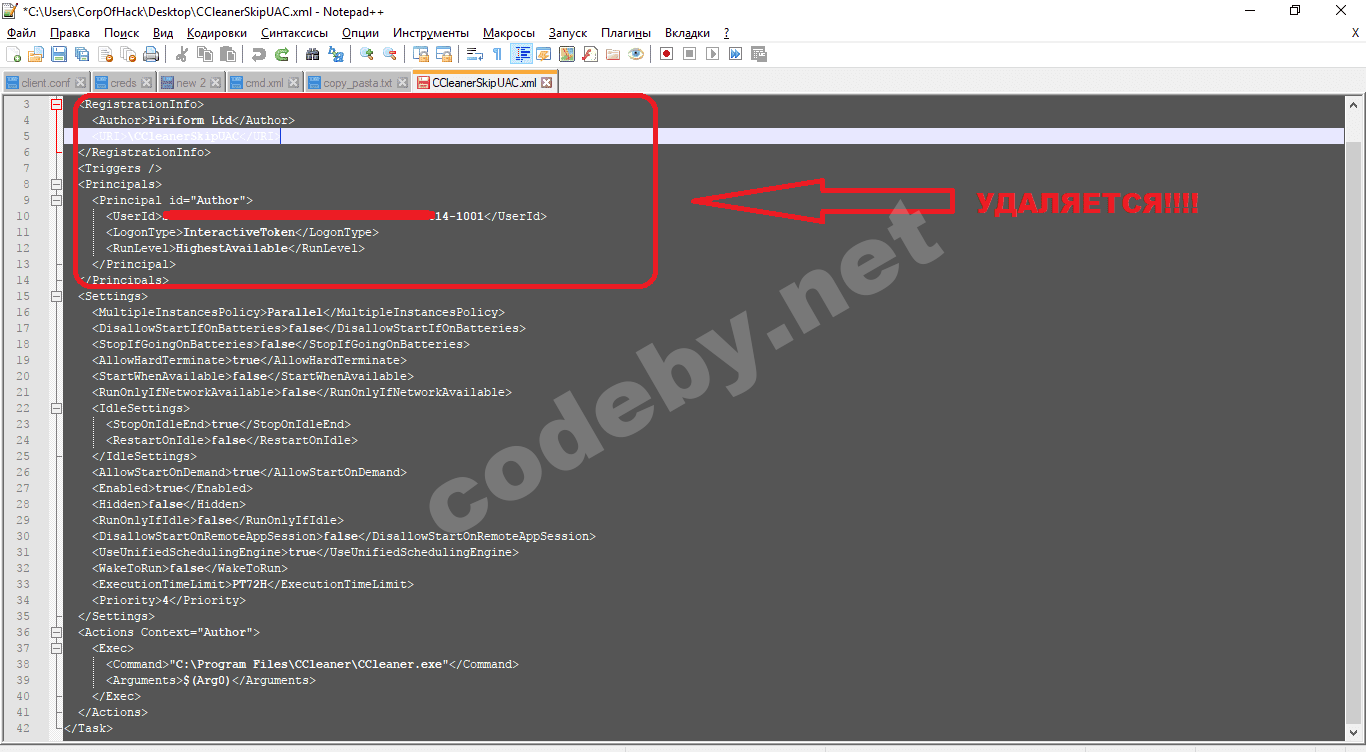Screen dimensions: 1366x752
Task: Collapse the Actions node fold marker
Action: [56, 632]
